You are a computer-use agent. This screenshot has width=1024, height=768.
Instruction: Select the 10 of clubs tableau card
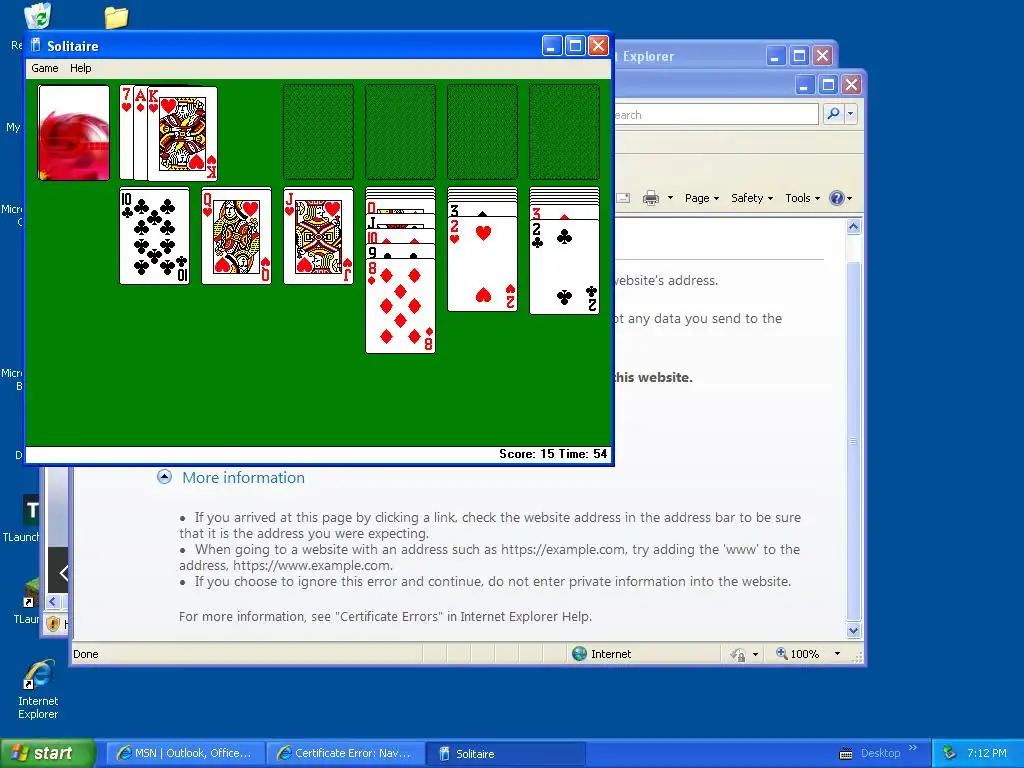pos(155,236)
